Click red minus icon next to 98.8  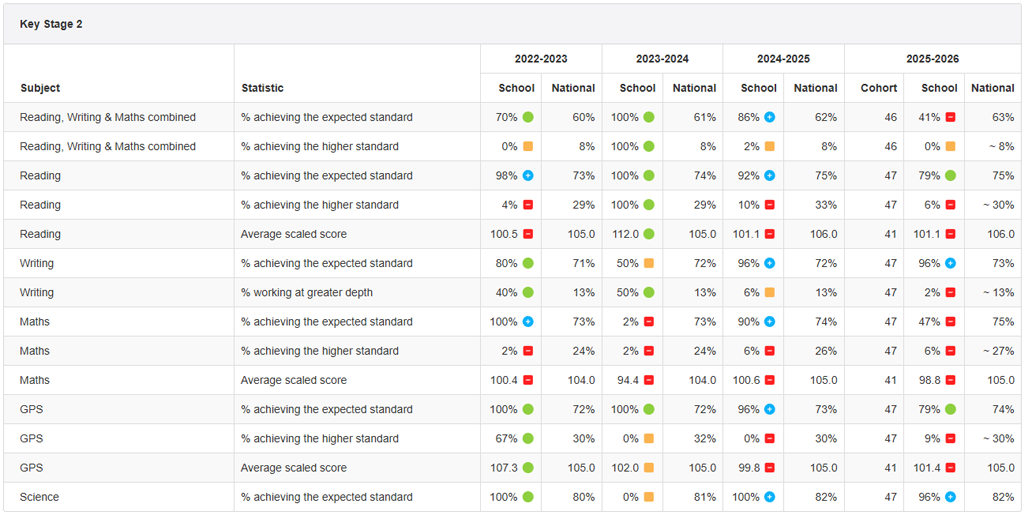[951, 380]
